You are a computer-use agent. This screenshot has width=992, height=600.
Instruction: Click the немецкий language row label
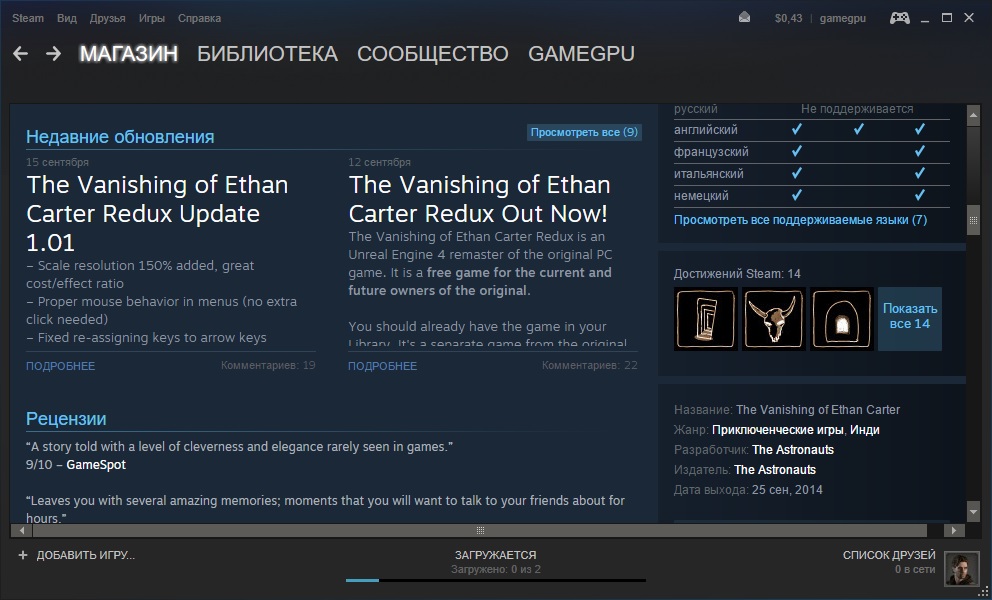pos(701,196)
